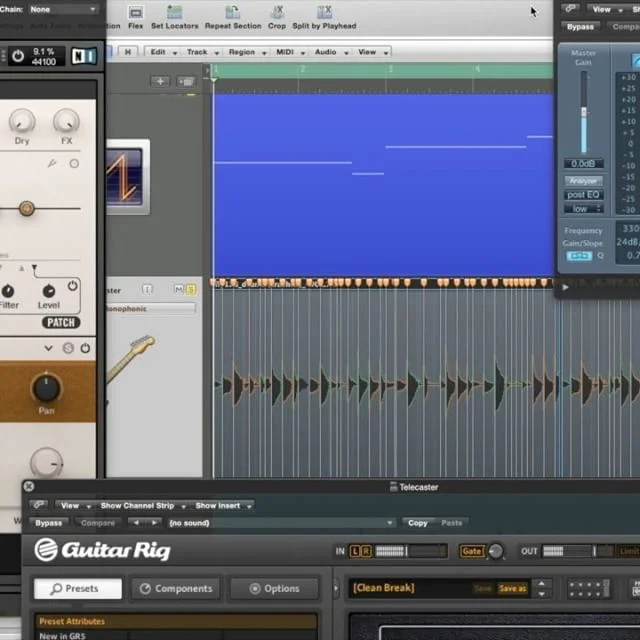Click the previous preset arrow
Screen dimensions: 640x640
pyautogui.click(x=136, y=523)
